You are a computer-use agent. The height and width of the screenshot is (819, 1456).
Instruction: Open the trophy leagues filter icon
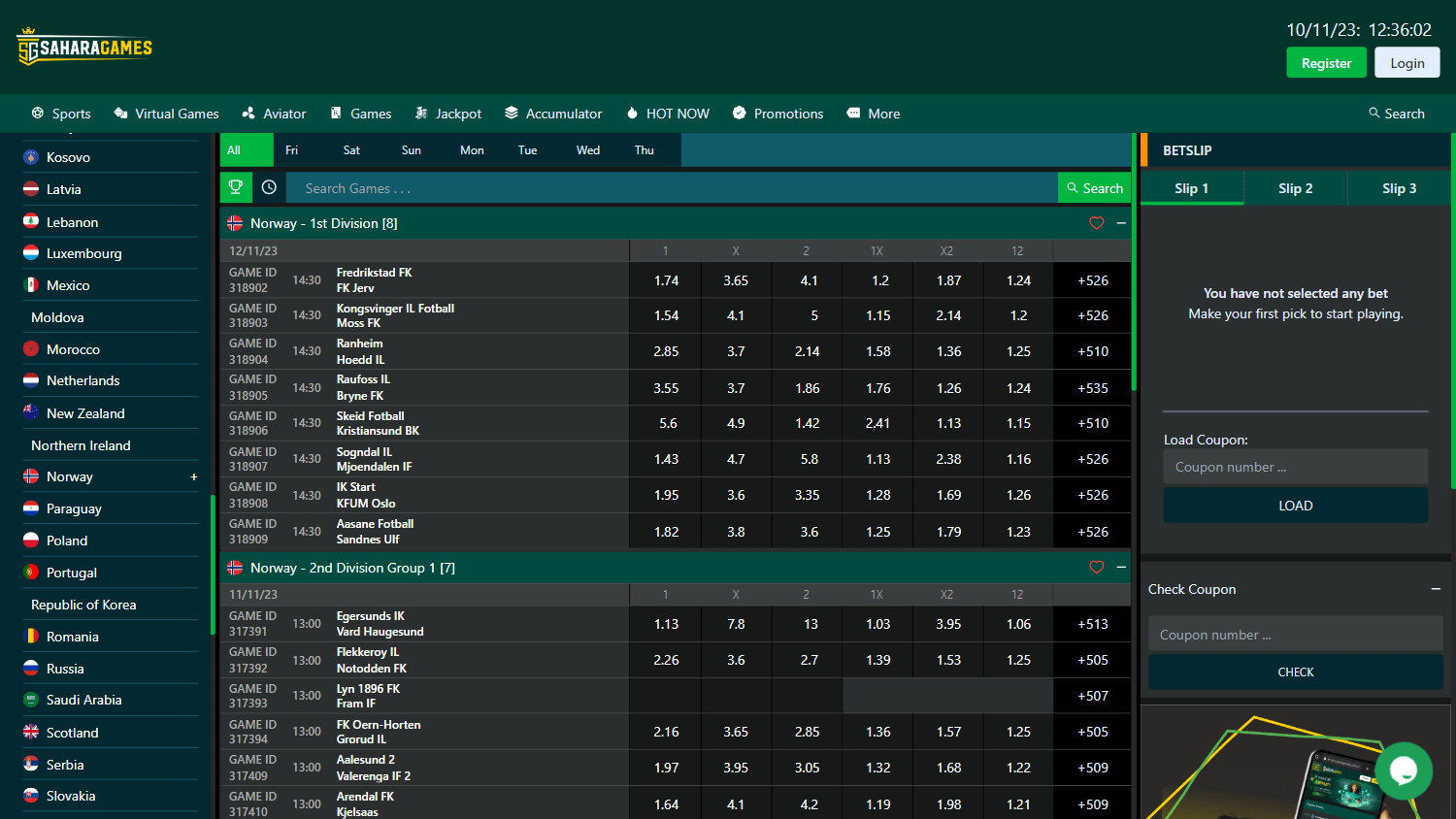coord(236,187)
